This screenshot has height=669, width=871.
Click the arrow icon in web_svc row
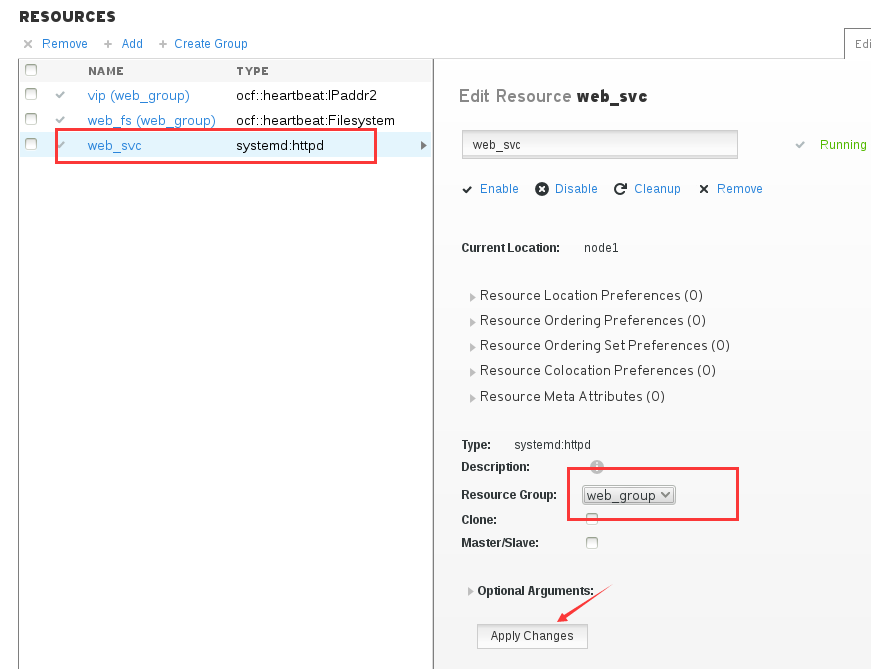pos(423,146)
